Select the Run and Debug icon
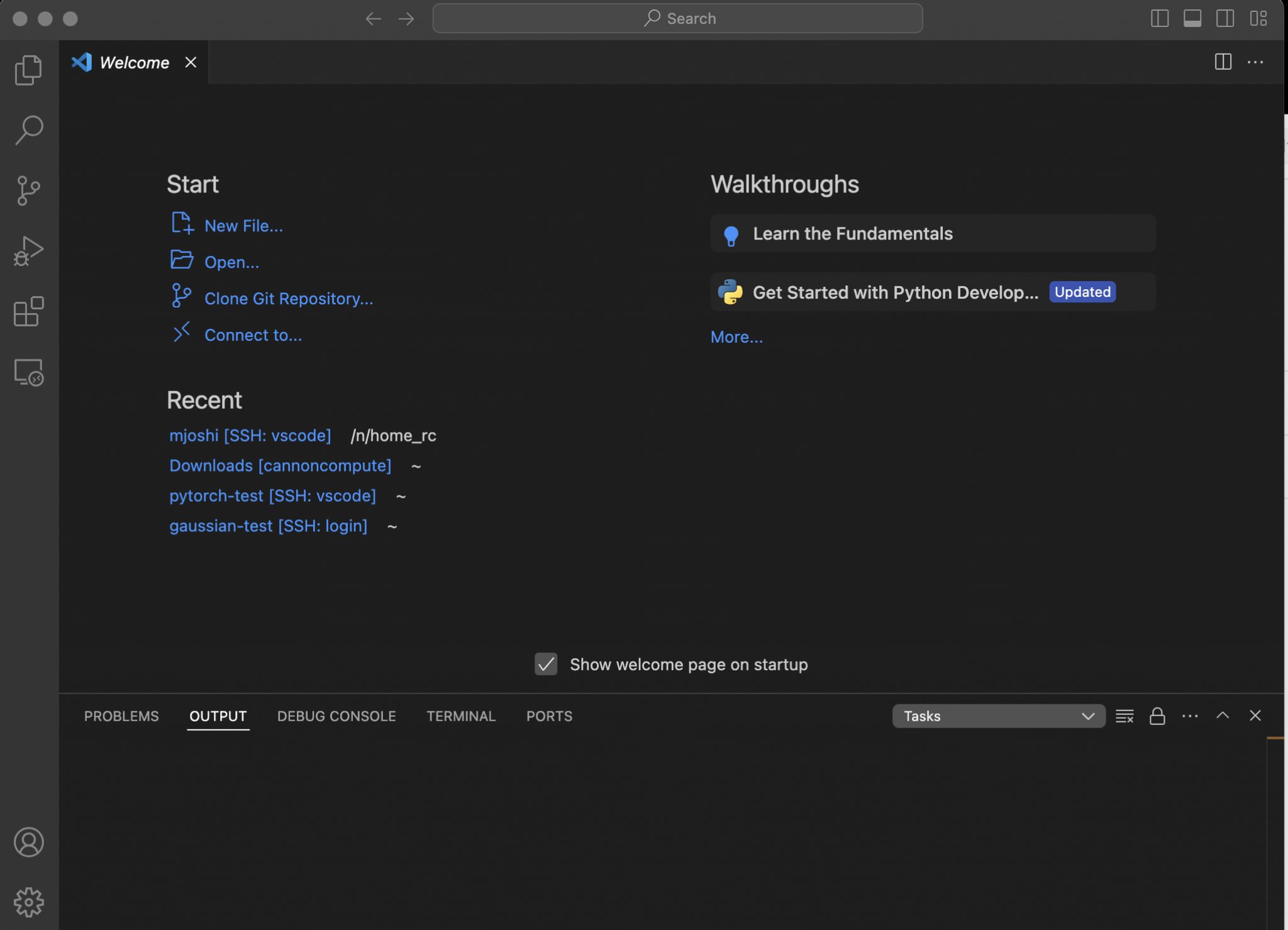Image resolution: width=1288 pixels, height=930 pixels. (28, 250)
